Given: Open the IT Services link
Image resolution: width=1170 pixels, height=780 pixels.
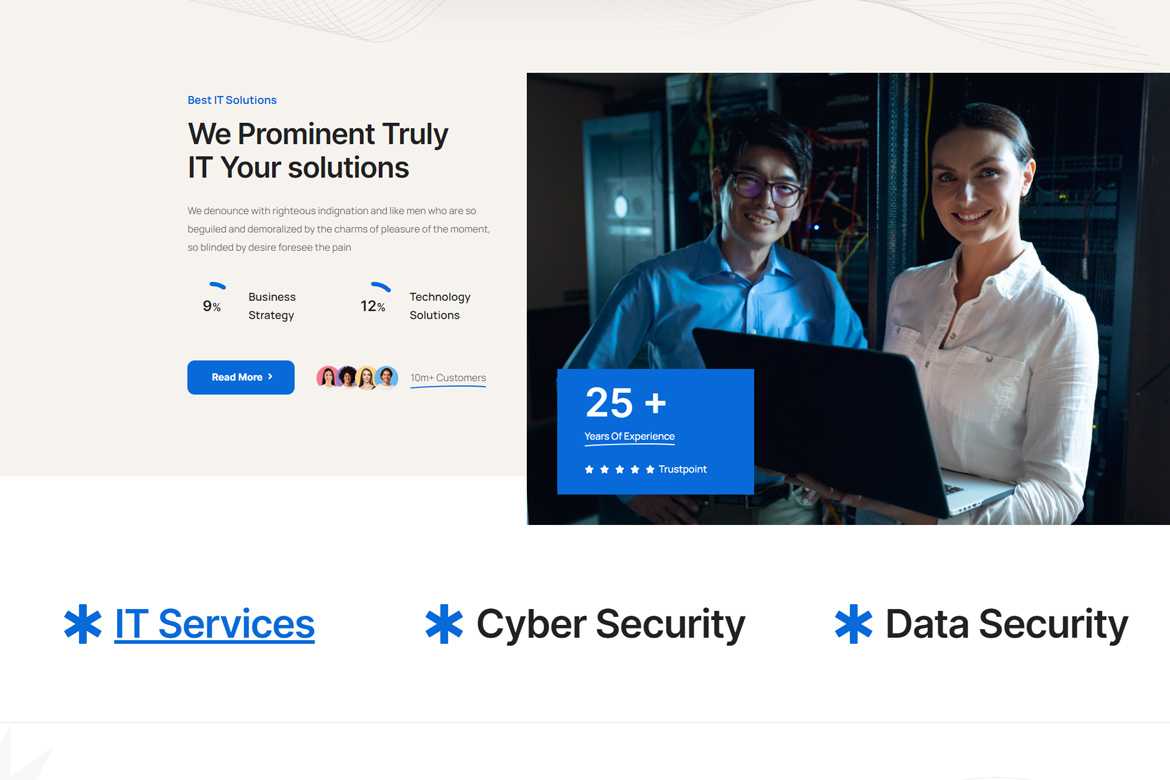Looking at the screenshot, I should (x=214, y=624).
